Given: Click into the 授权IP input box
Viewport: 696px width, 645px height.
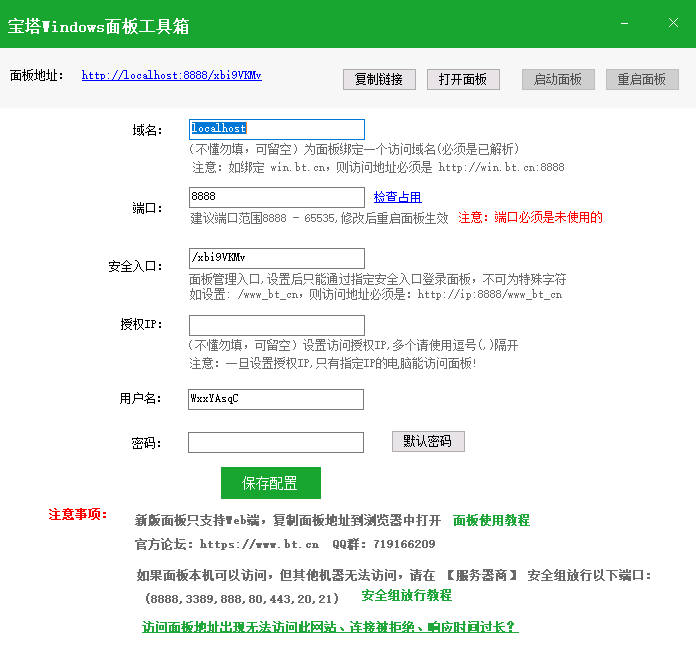Looking at the screenshot, I should 277,325.
